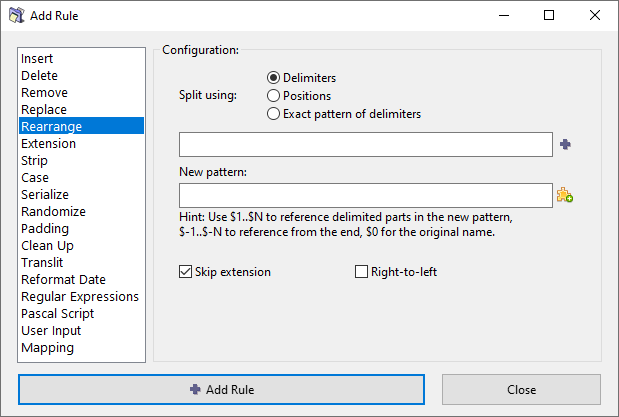The image size is (619, 417).
Task: Select the Delimiters radio button
Action: (x=273, y=78)
